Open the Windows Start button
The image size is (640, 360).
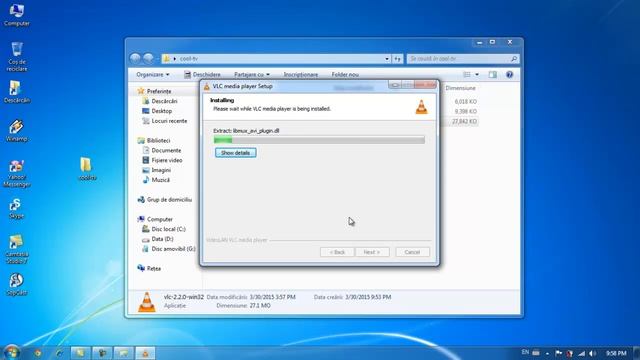click(x=11, y=352)
